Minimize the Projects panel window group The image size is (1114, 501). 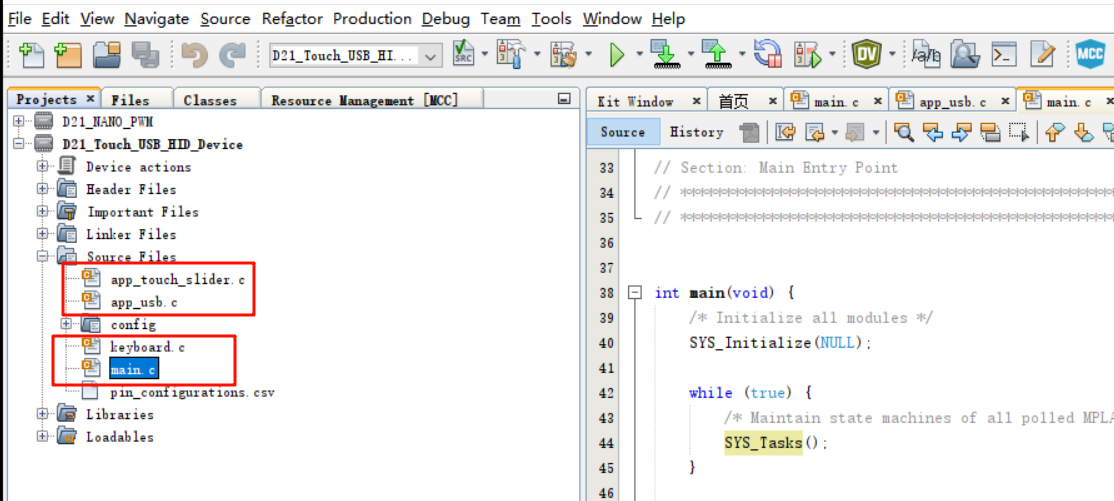[x=564, y=99]
